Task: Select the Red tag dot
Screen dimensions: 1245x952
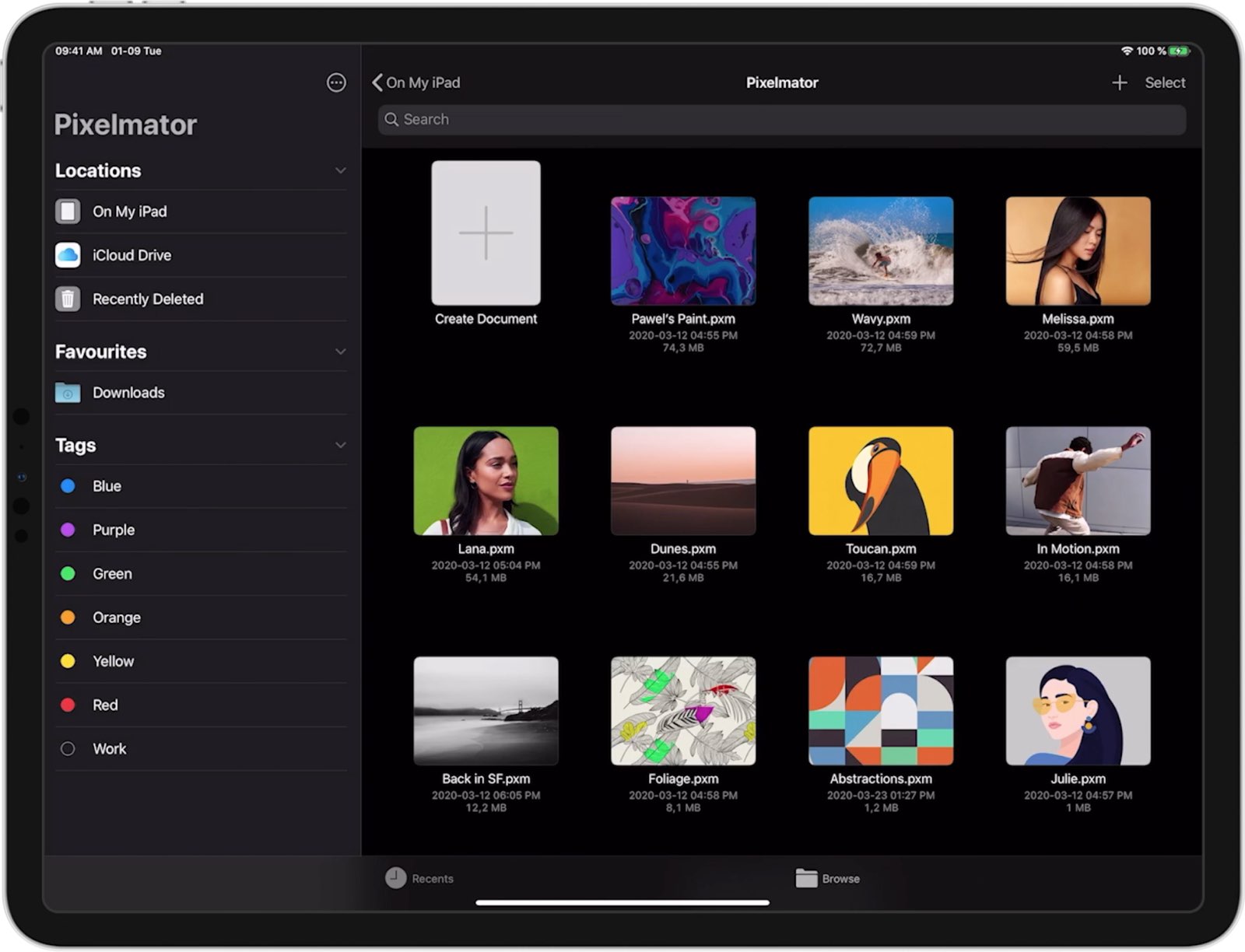Action: [x=68, y=705]
